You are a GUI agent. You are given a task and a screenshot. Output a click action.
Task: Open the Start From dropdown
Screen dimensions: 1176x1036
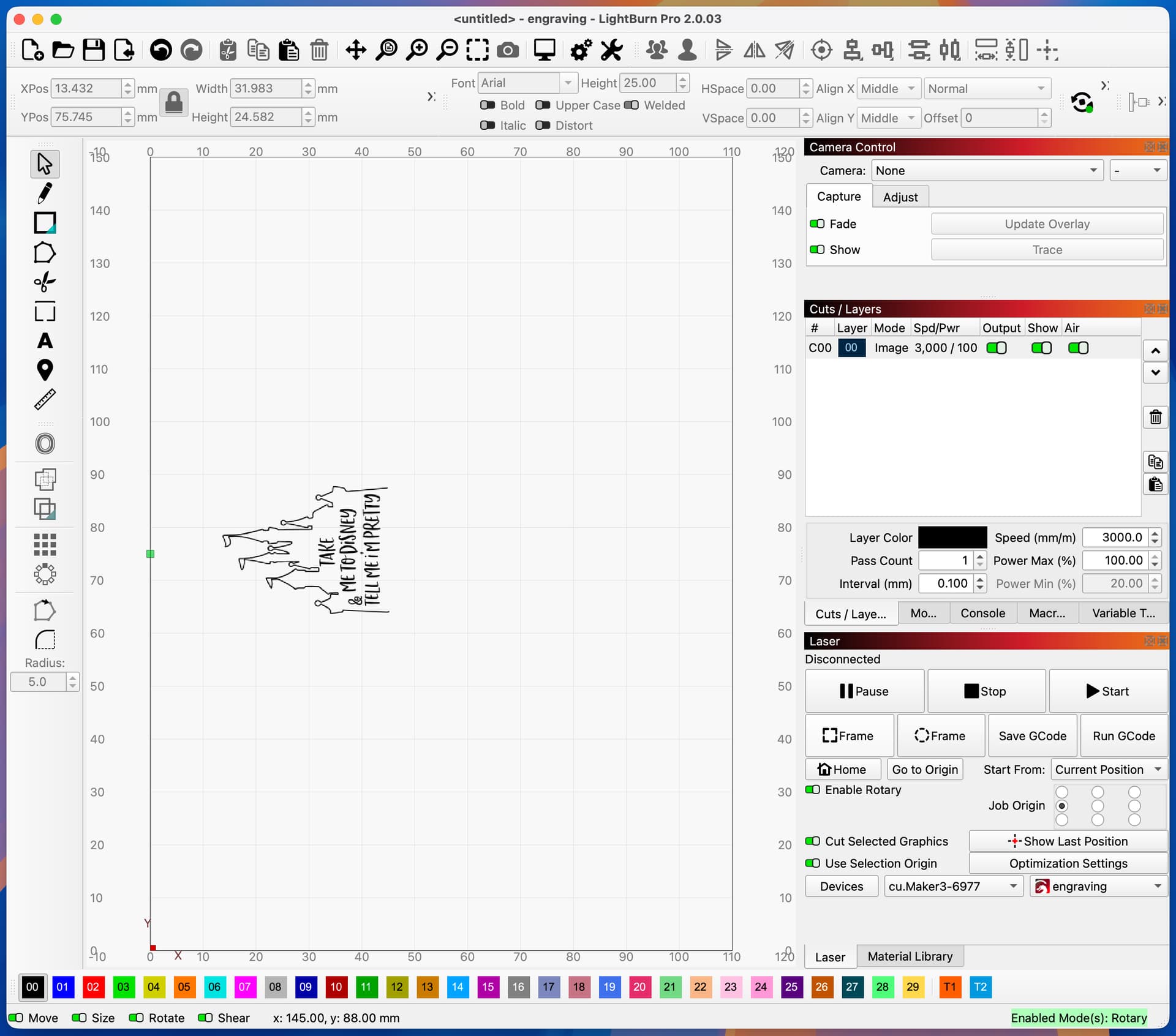pos(1109,770)
